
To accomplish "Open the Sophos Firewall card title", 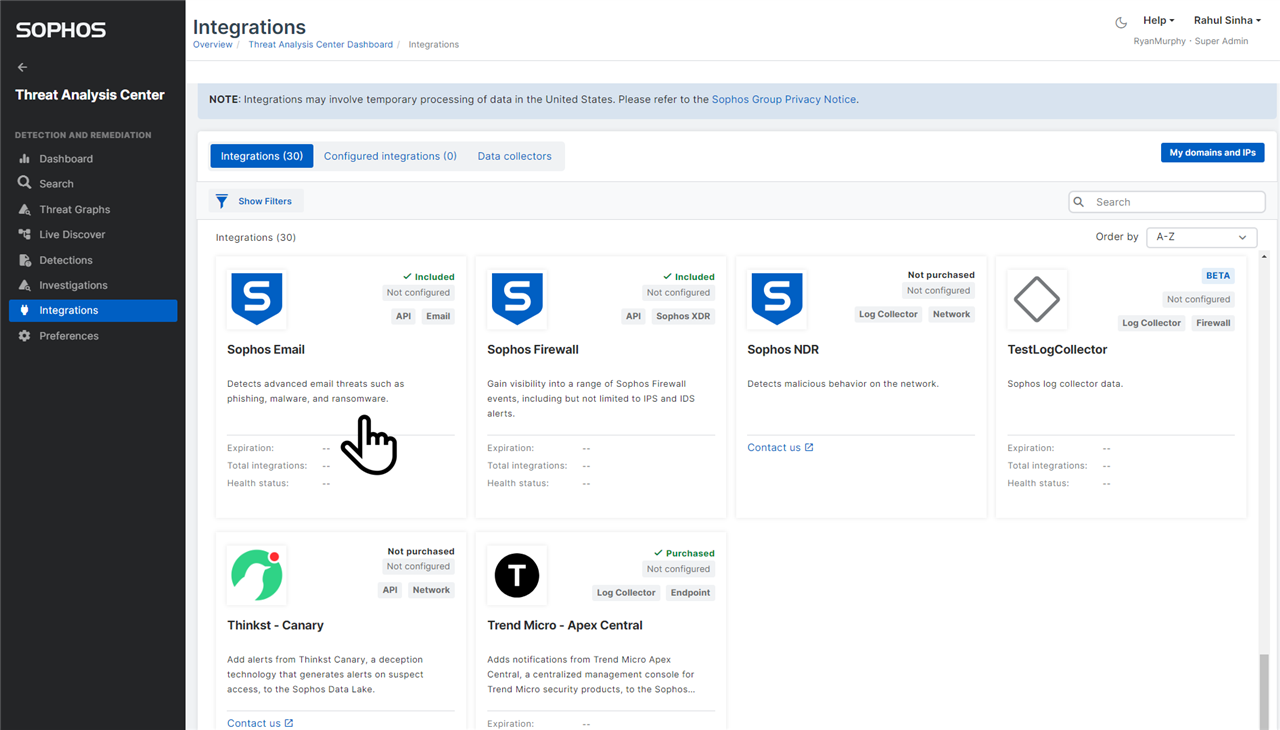I will [x=533, y=350].
